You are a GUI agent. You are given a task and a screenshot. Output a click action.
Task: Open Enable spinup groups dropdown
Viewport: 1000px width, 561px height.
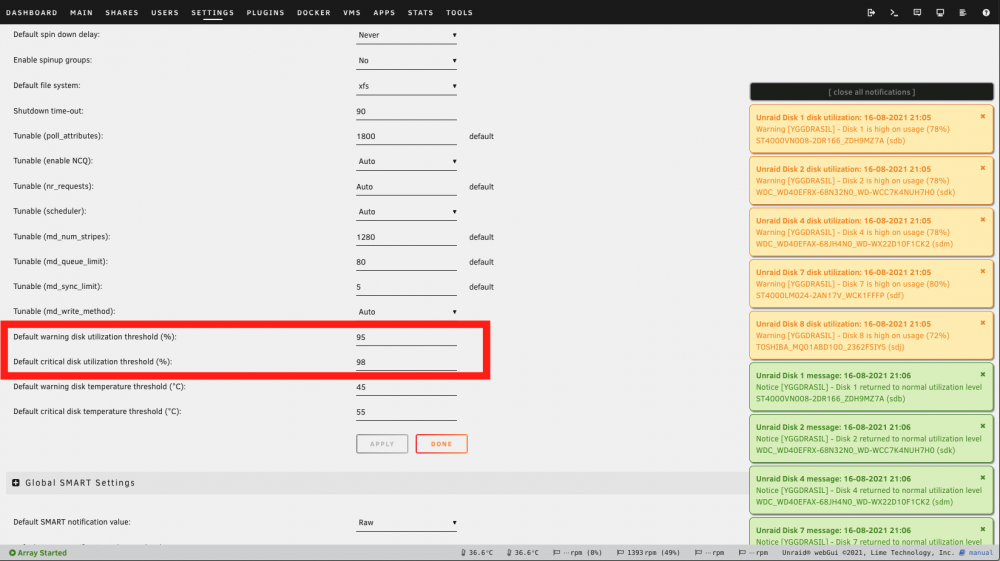tap(406, 61)
